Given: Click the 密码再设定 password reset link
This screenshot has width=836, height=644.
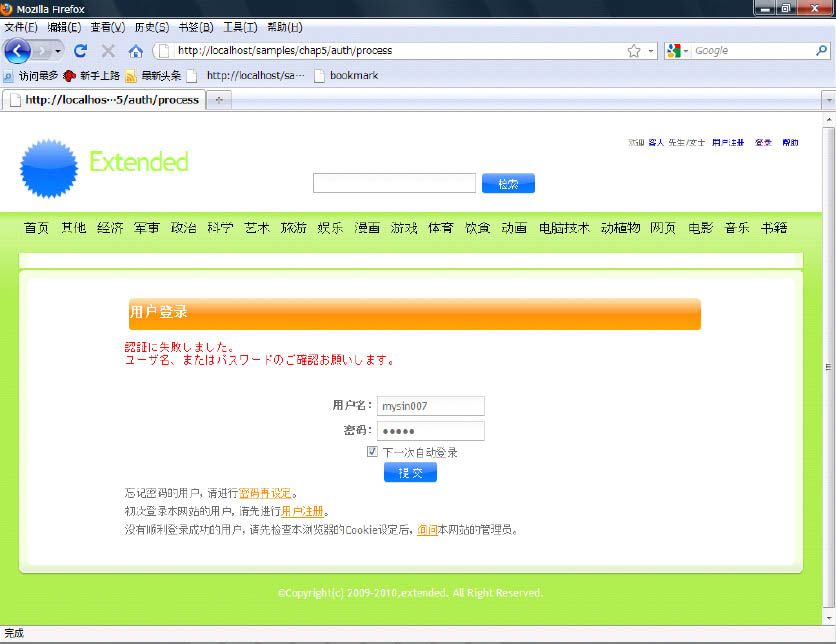Looking at the screenshot, I should coord(265,493).
